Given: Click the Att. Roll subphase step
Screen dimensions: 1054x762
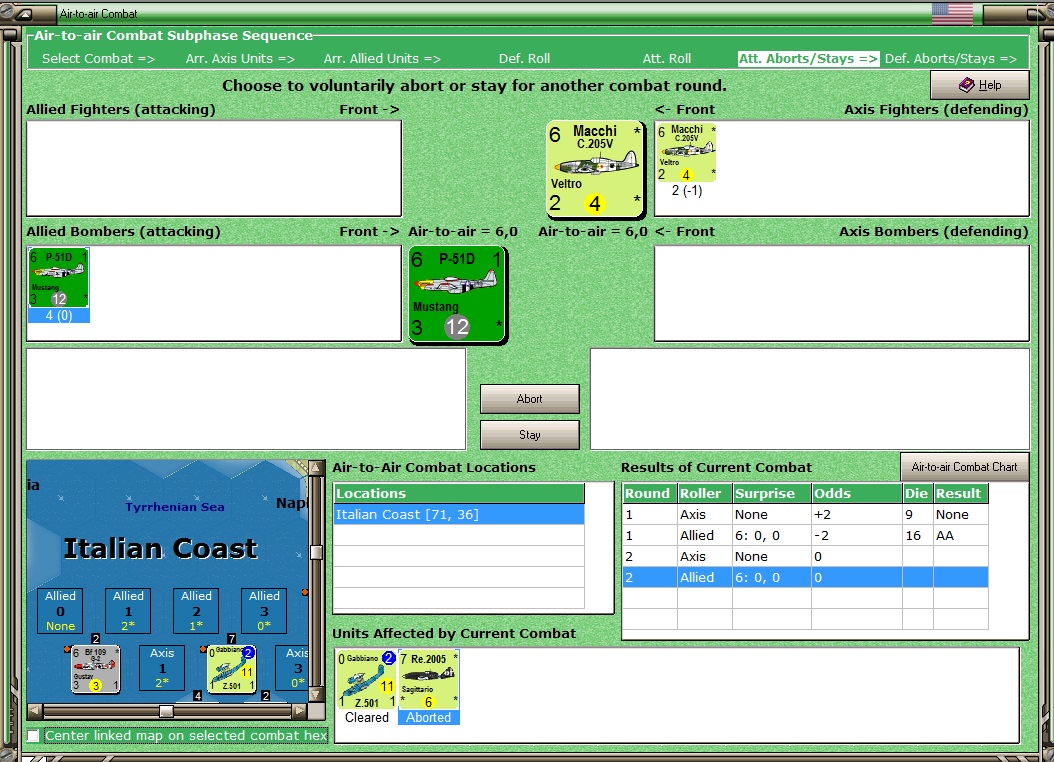Looking at the screenshot, I should point(667,58).
